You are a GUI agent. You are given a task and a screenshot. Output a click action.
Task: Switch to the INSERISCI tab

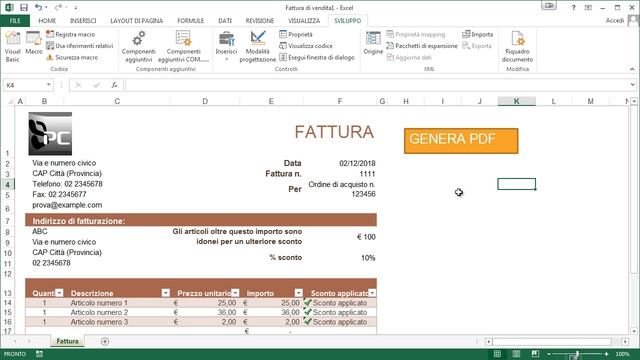(83, 20)
